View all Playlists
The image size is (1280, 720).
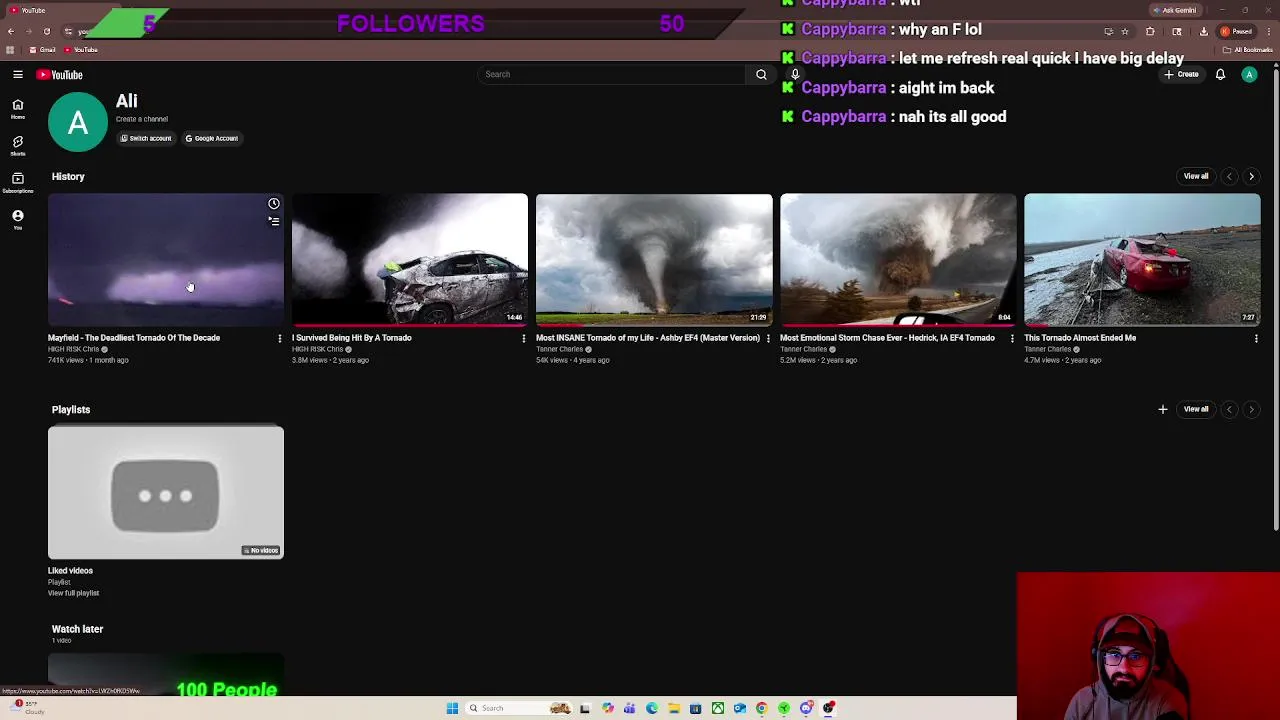[1196, 409]
